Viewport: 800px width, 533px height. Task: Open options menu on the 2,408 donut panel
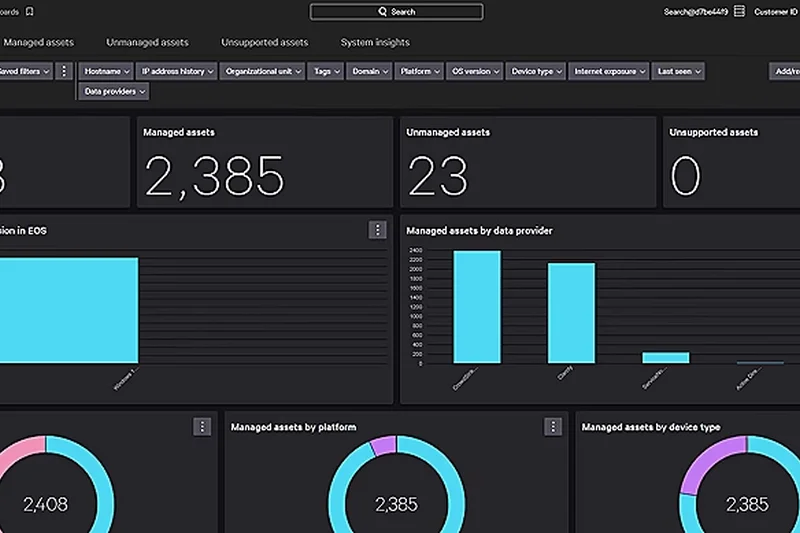[x=202, y=427]
